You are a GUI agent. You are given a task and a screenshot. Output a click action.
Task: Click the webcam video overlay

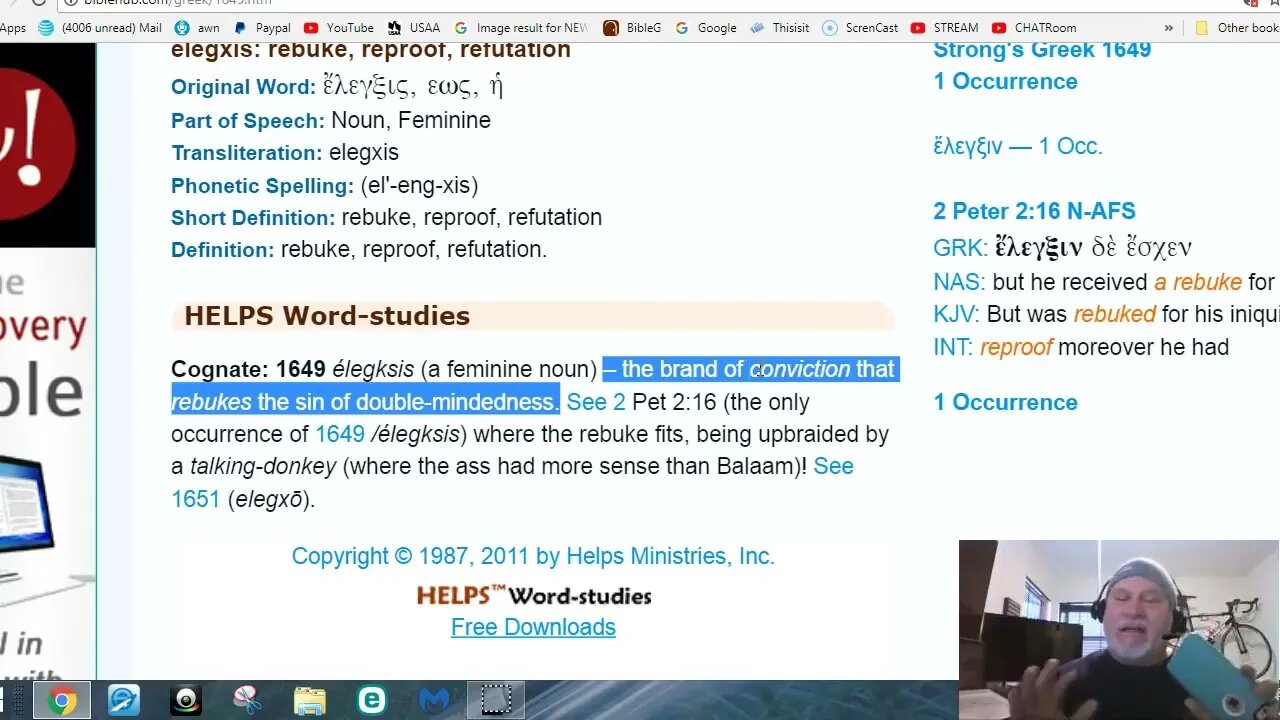[x=1119, y=630]
